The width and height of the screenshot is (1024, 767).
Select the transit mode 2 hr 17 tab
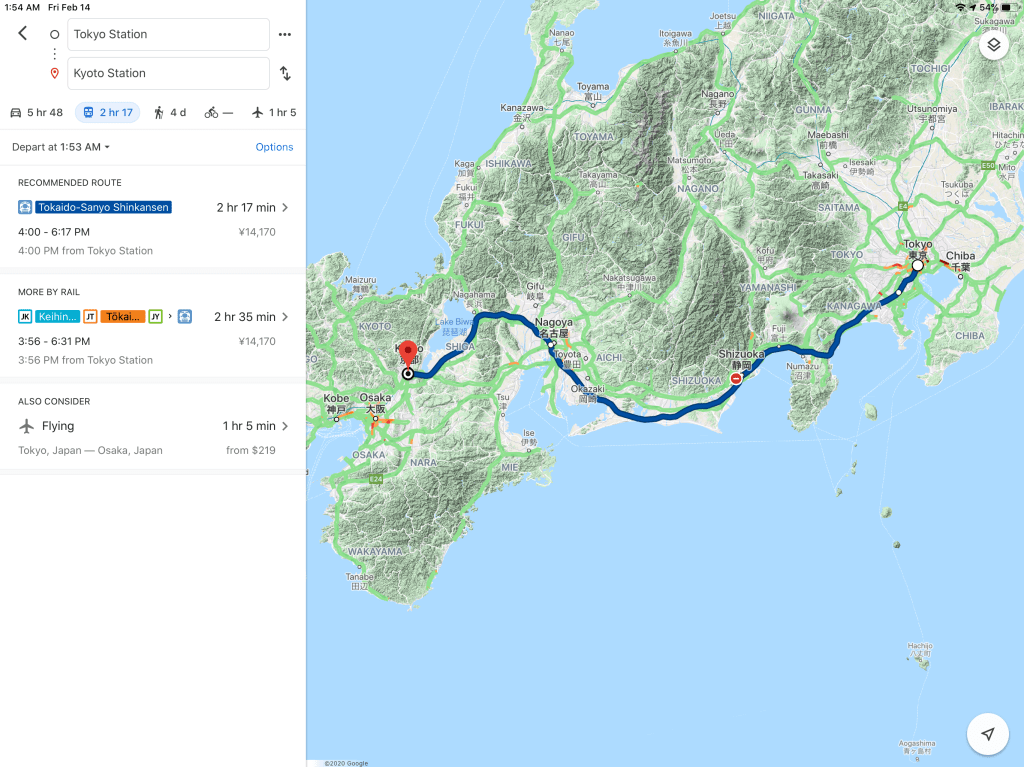pyautogui.click(x=108, y=112)
